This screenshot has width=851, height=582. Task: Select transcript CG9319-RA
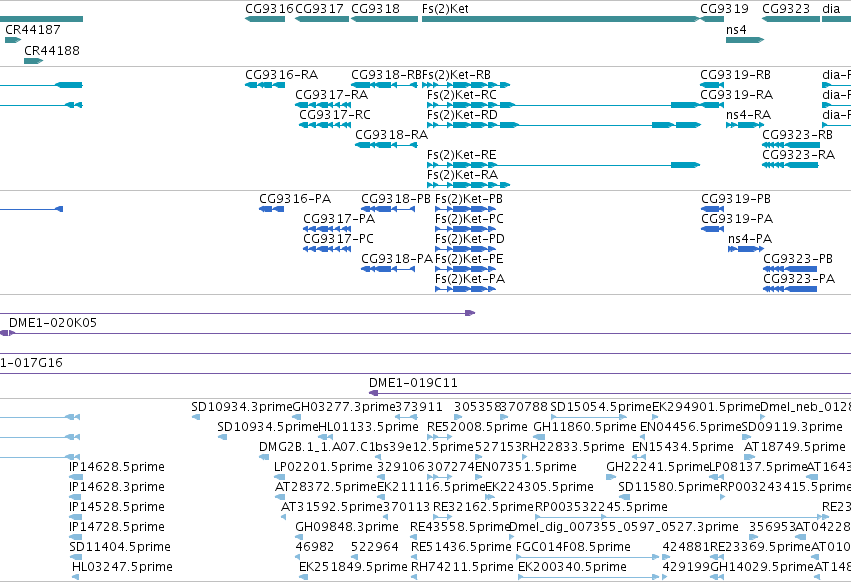click(736, 95)
